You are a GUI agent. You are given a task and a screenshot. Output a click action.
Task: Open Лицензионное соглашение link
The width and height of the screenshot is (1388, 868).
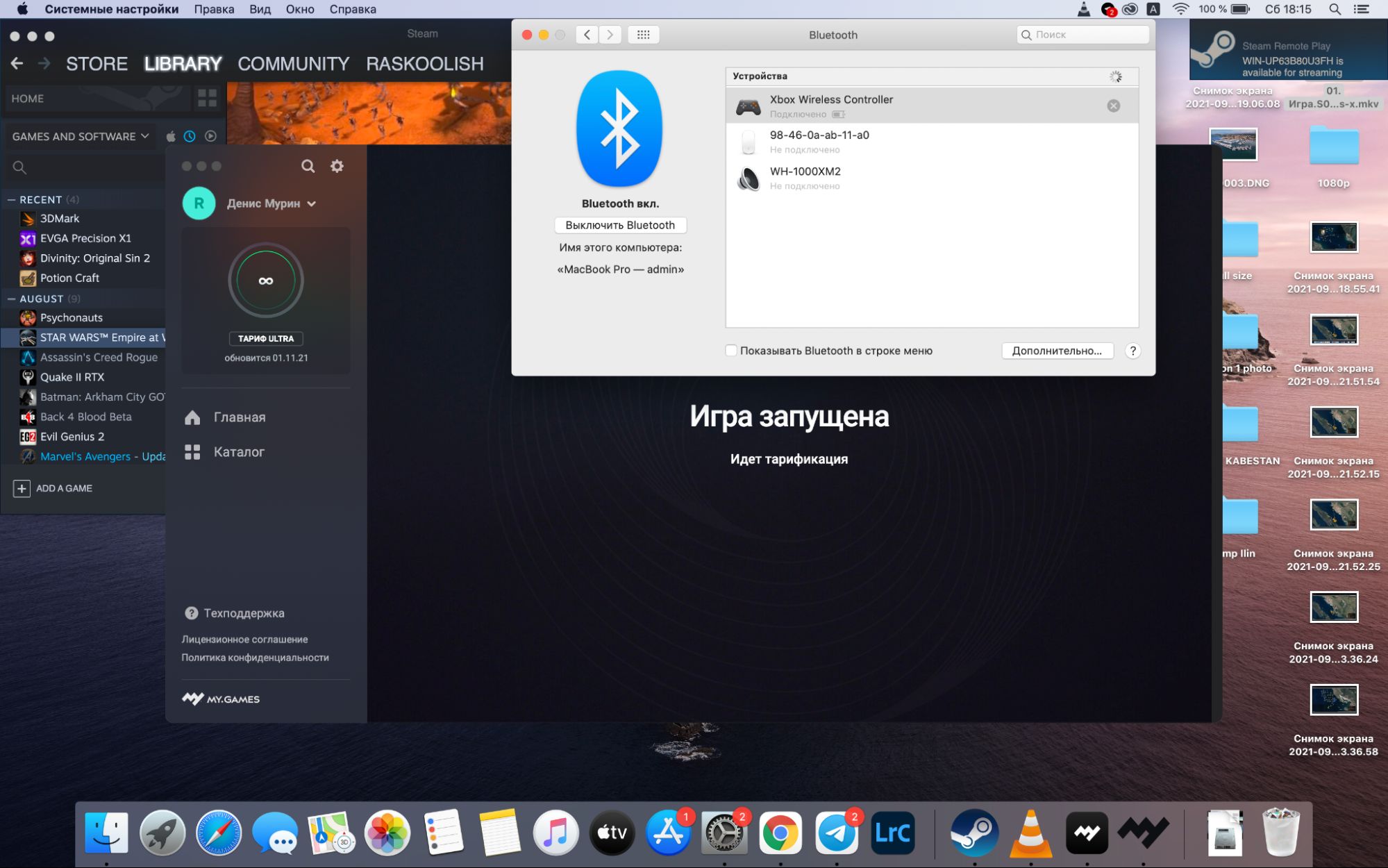pos(244,639)
